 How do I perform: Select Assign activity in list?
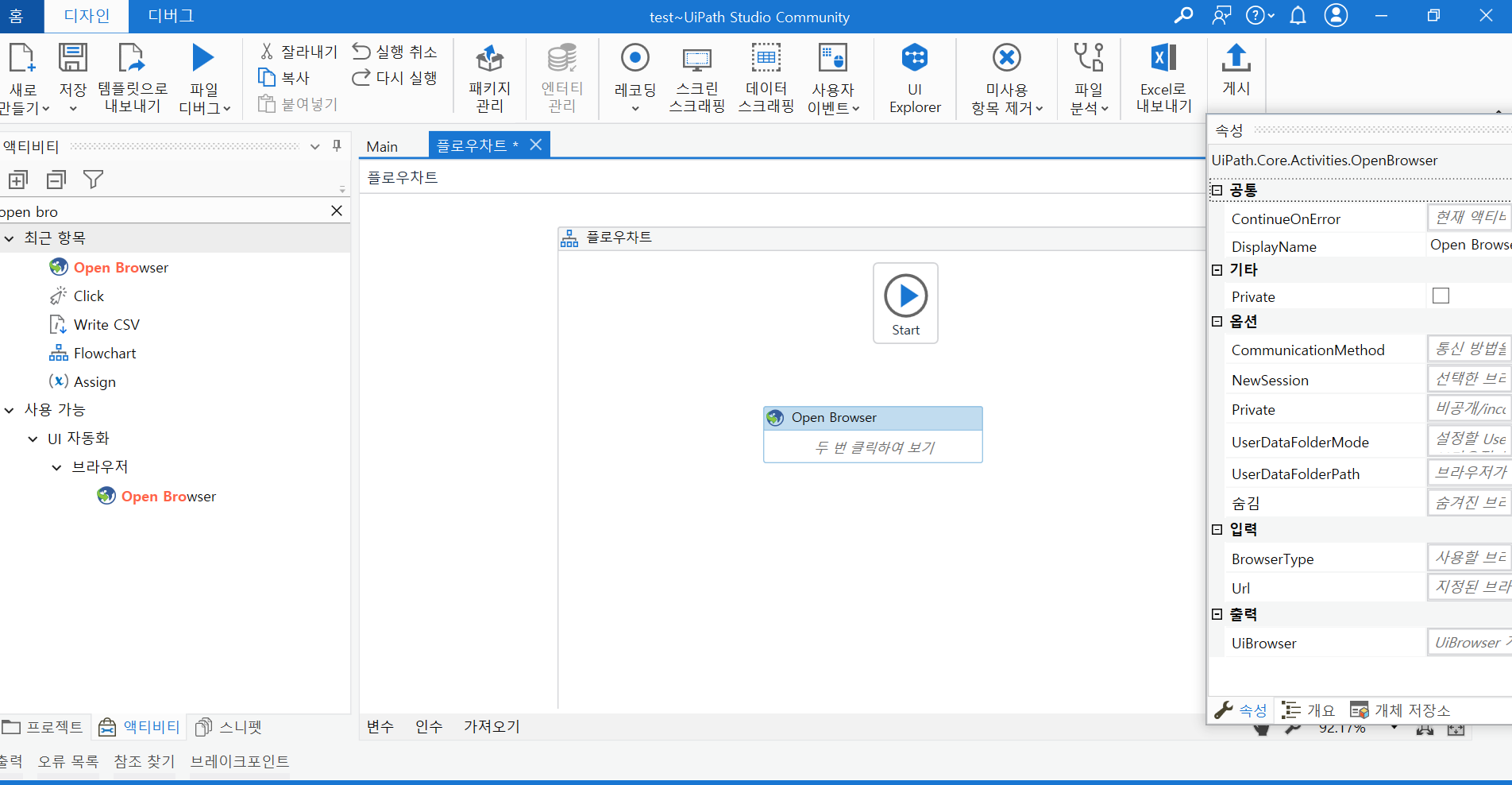click(83, 382)
